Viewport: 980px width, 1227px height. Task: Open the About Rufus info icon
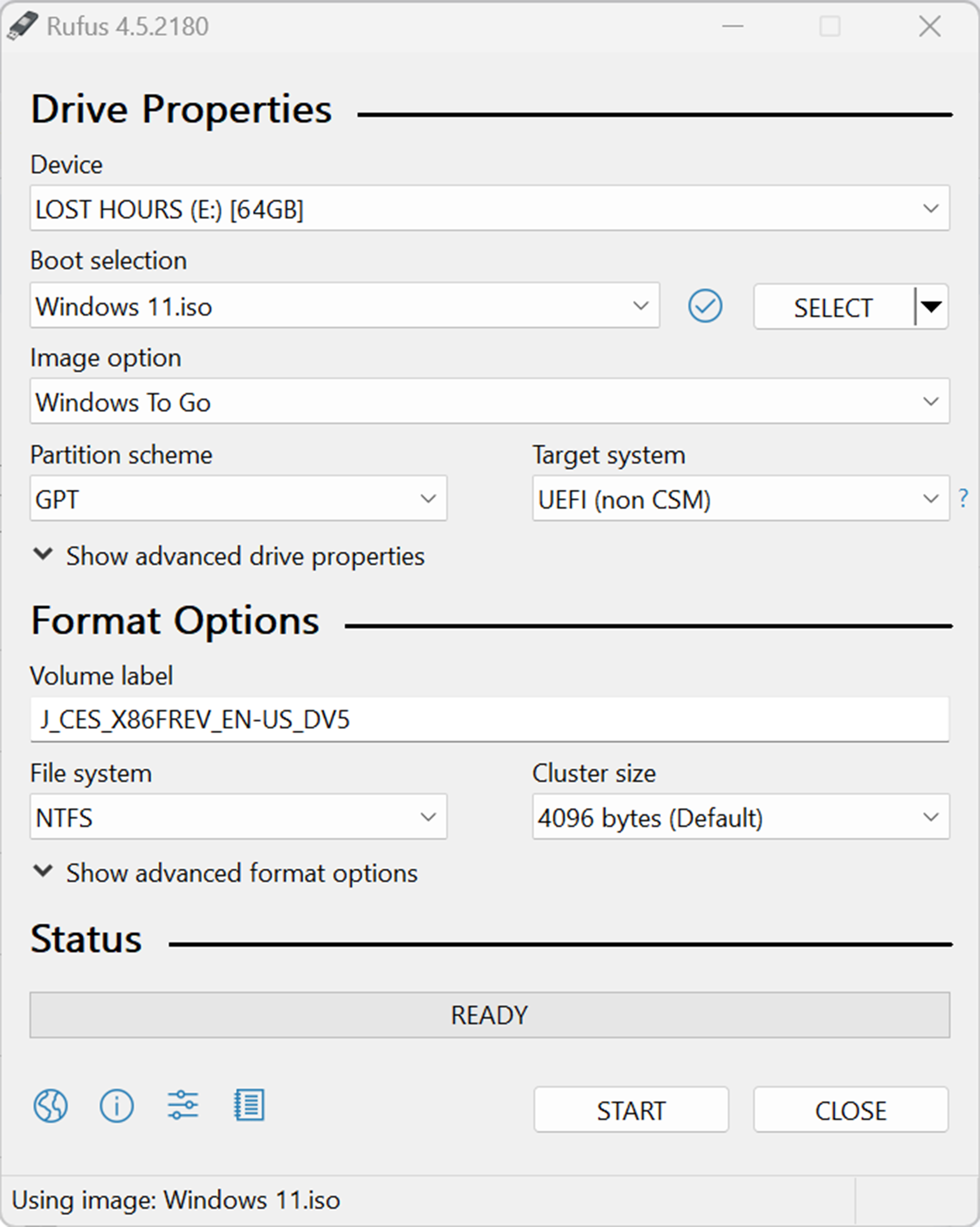point(117,1105)
